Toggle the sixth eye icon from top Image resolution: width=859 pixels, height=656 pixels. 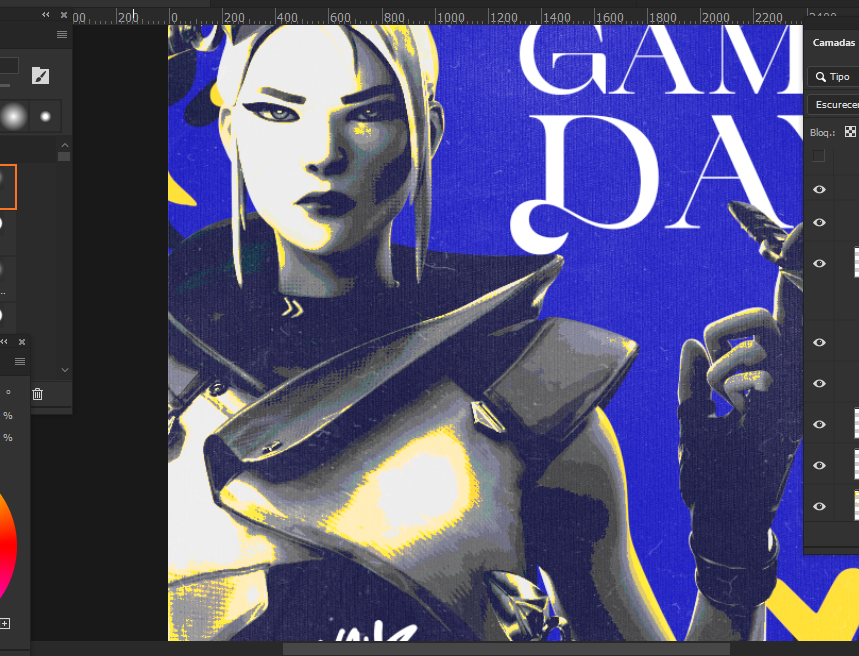(x=820, y=425)
